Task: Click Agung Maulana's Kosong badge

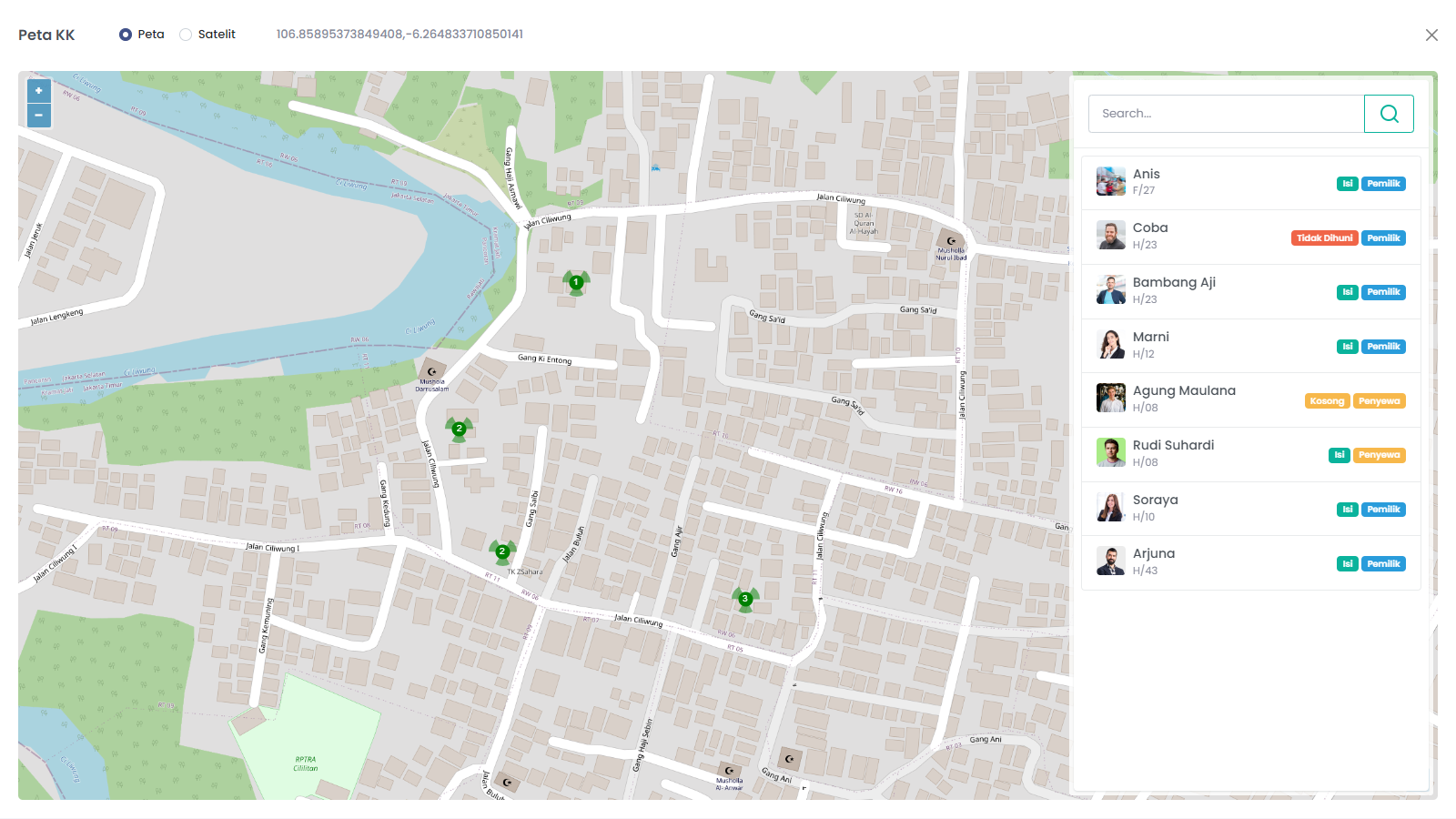Action: [x=1327, y=401]
